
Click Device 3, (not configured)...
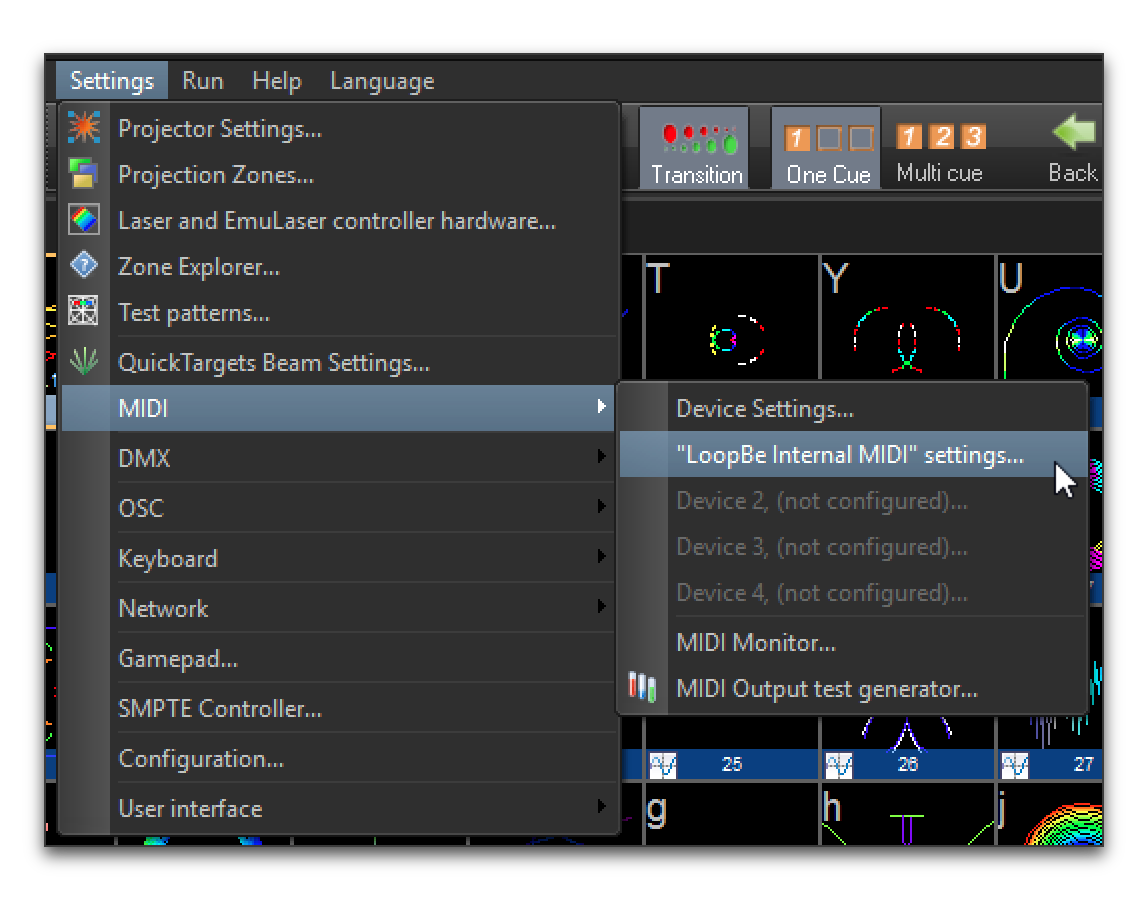[x=853, y=547]
